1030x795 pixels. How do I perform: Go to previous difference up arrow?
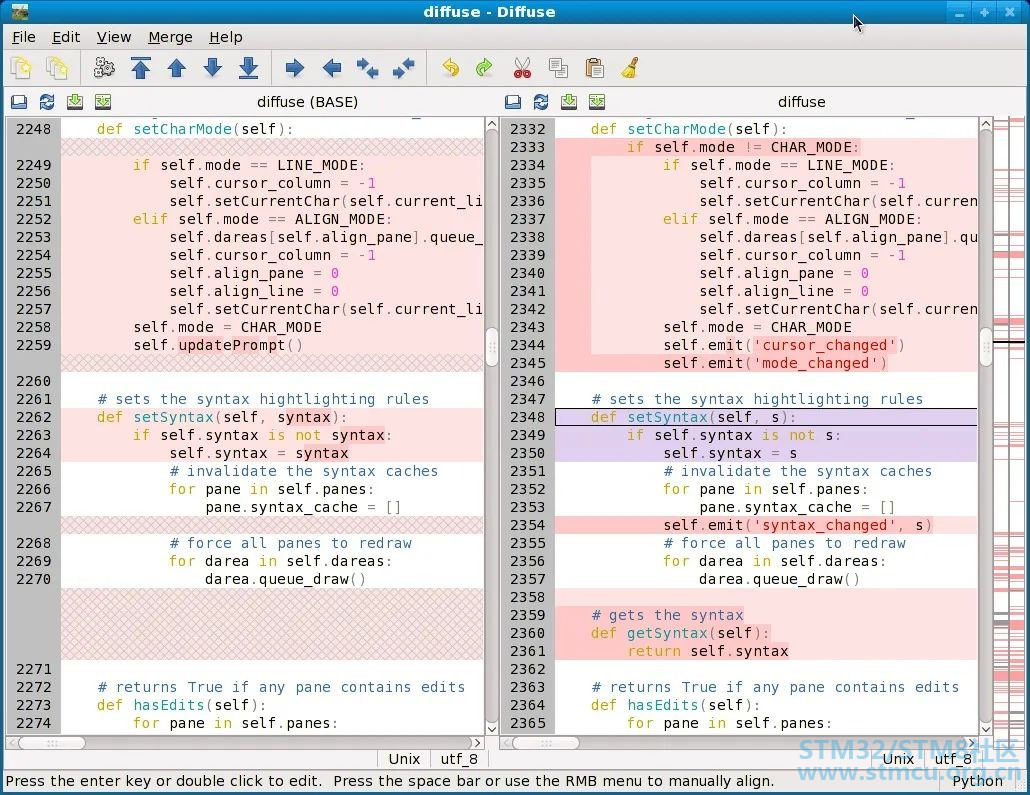pyautogui.click(x=177, y=68)
